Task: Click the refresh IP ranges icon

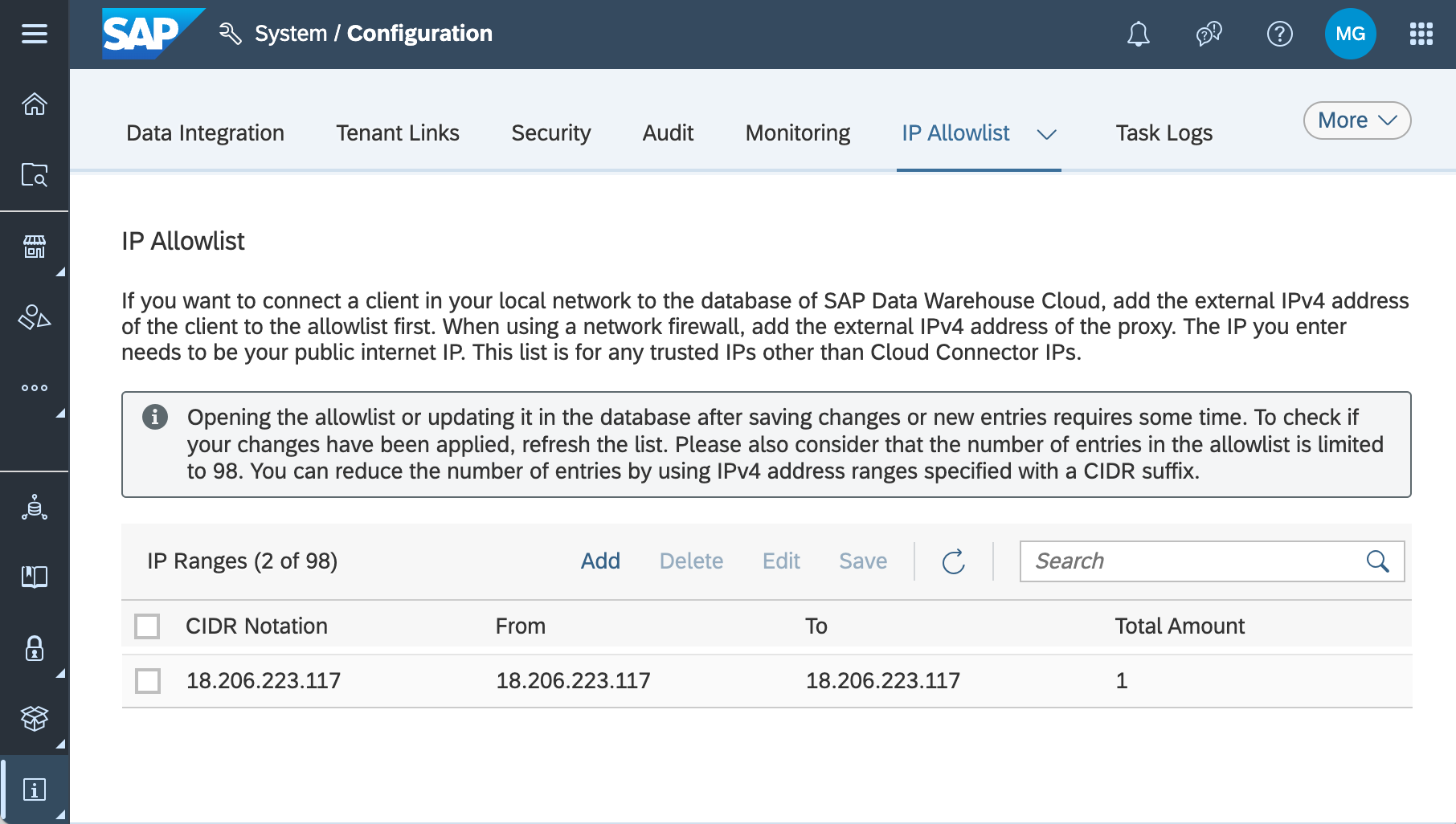Action: [953, 561]
